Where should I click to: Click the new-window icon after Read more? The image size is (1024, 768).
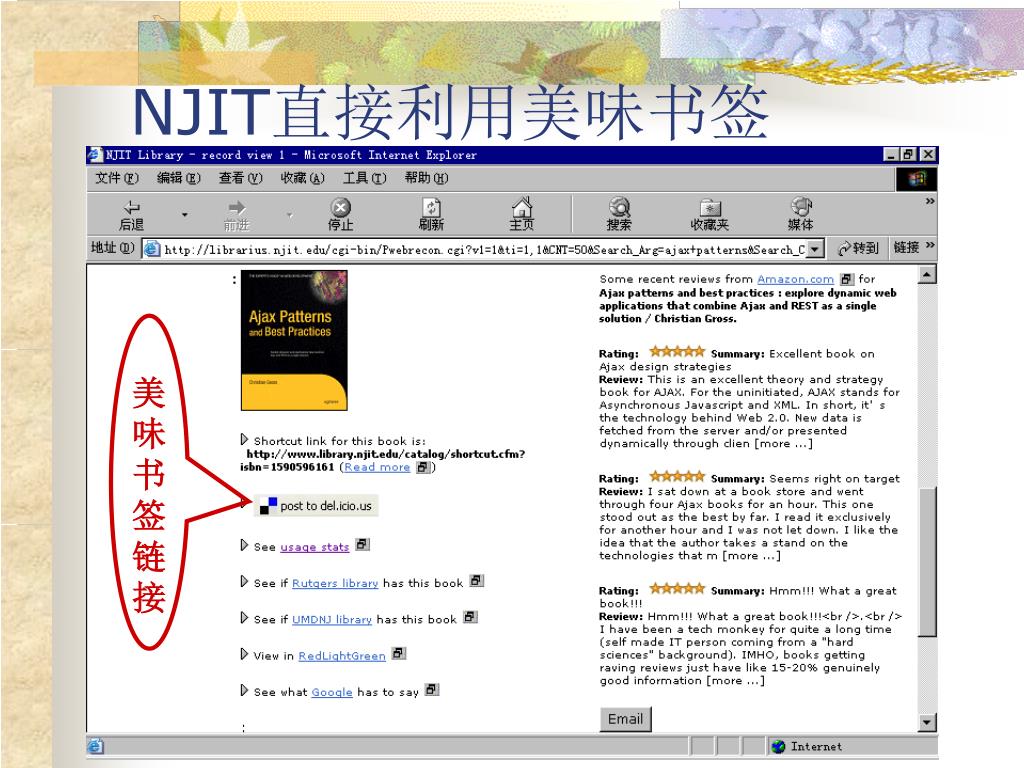click(x=423, y=467)
